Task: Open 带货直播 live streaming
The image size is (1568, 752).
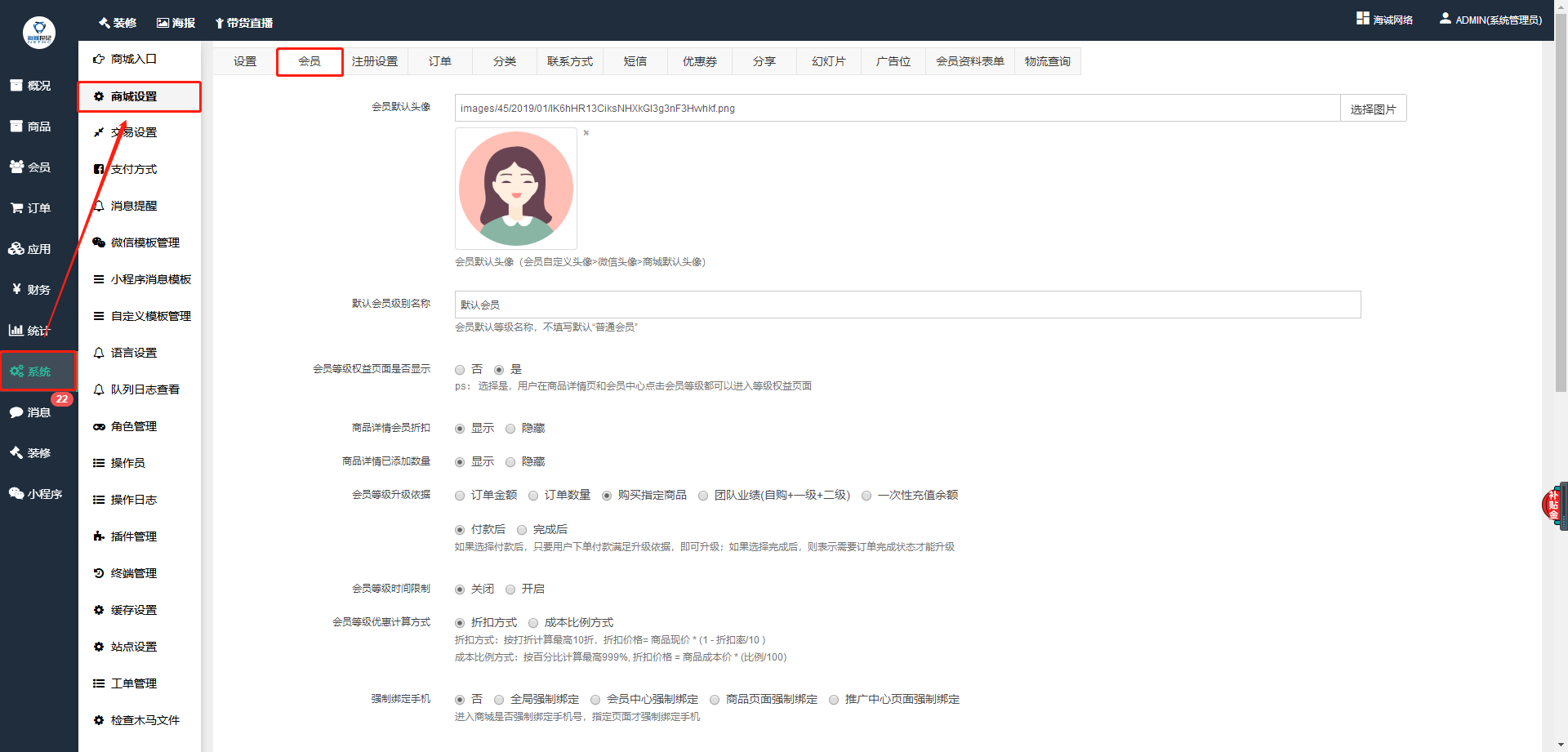Action: [244, 23]
